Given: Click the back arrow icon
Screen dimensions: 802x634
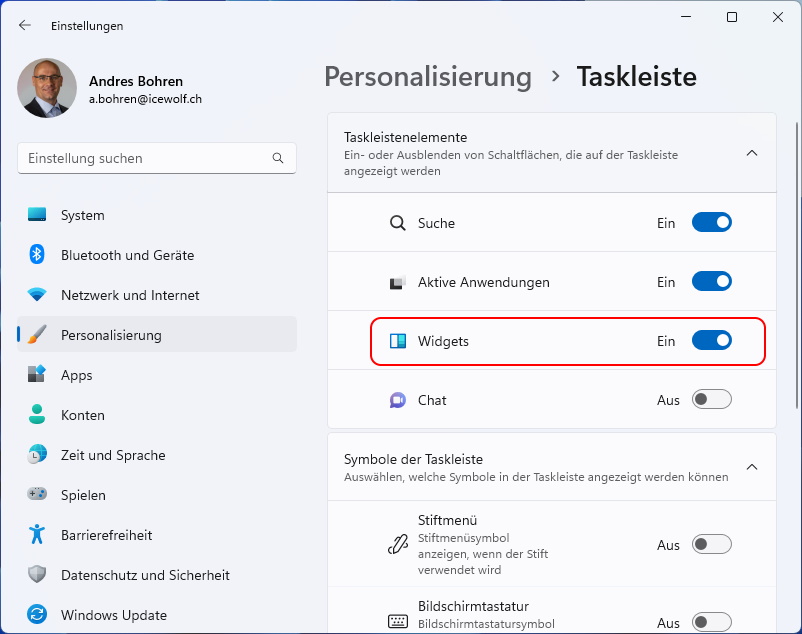Looking at the screenshot, I should pos(25,26).
